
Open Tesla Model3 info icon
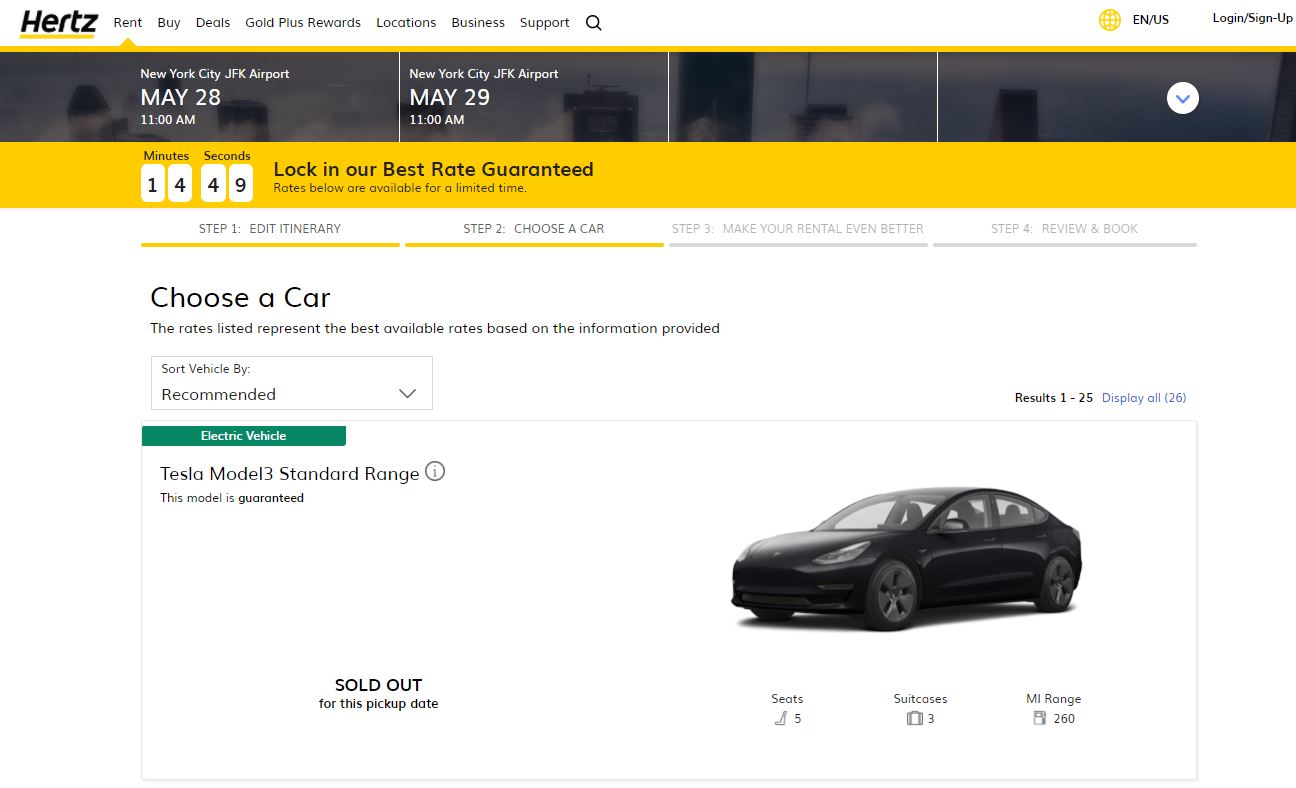click(x=435, y=471)
